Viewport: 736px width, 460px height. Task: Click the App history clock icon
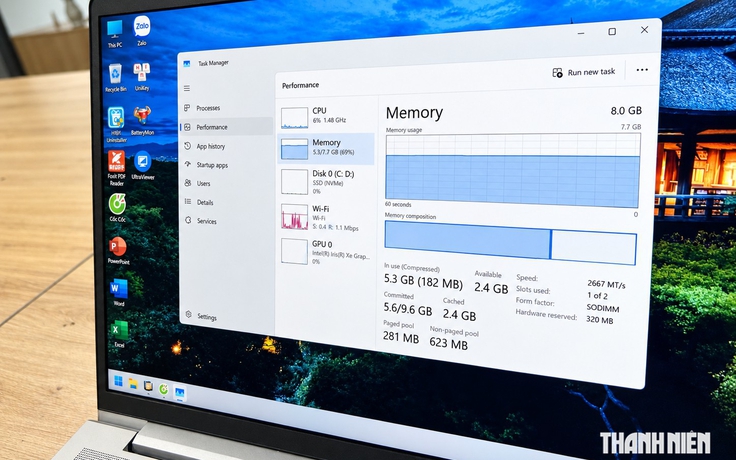click(x=187, y=146)
